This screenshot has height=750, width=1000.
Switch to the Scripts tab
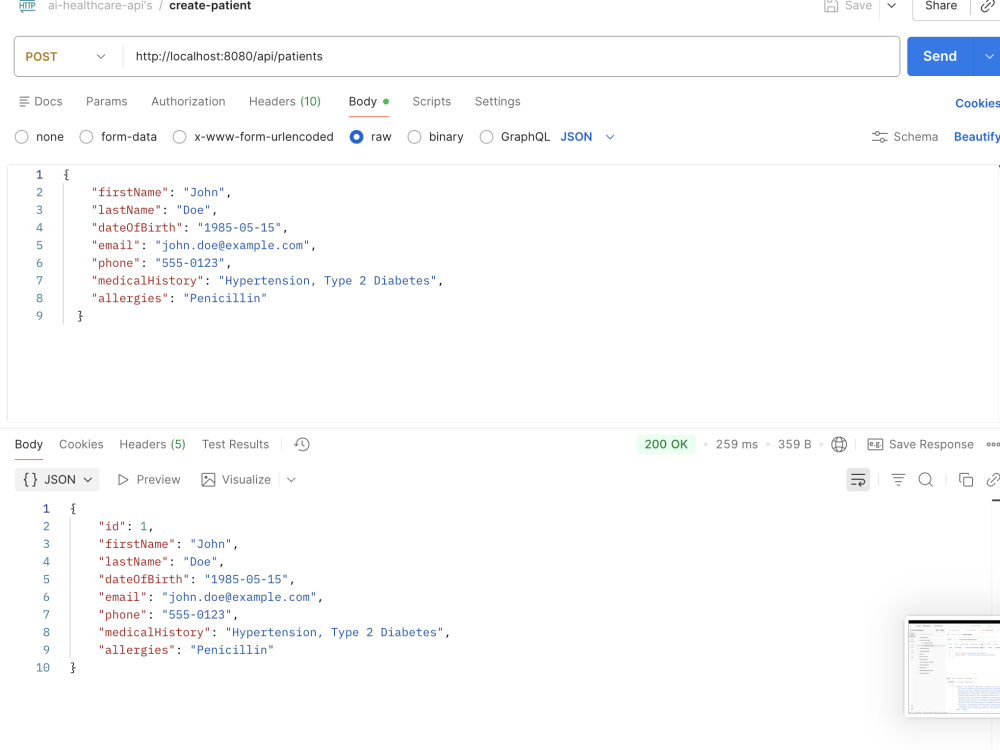(x=432, y=101)
